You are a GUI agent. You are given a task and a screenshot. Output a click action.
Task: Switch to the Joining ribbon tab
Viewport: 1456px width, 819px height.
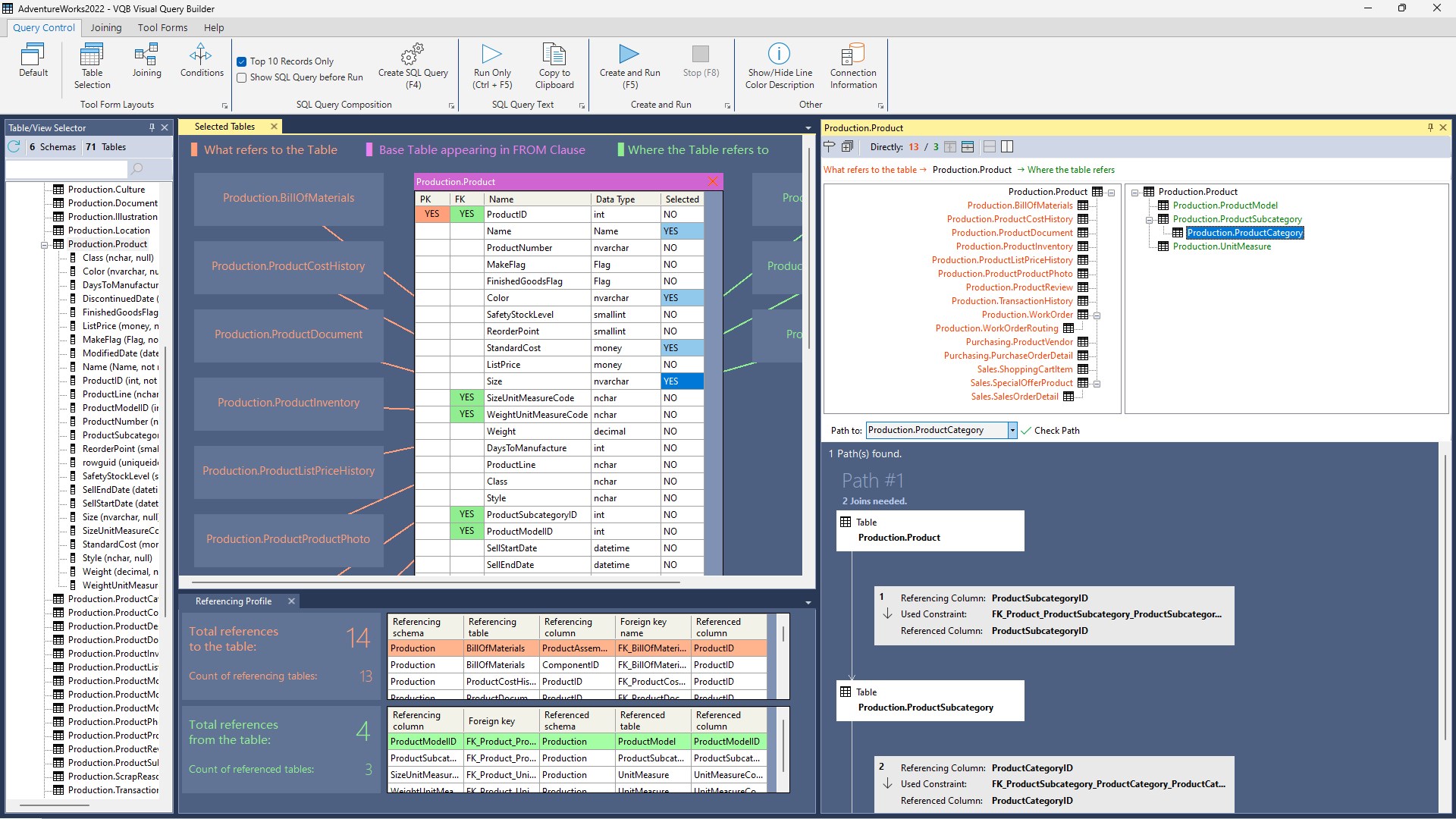pos(105,27)
